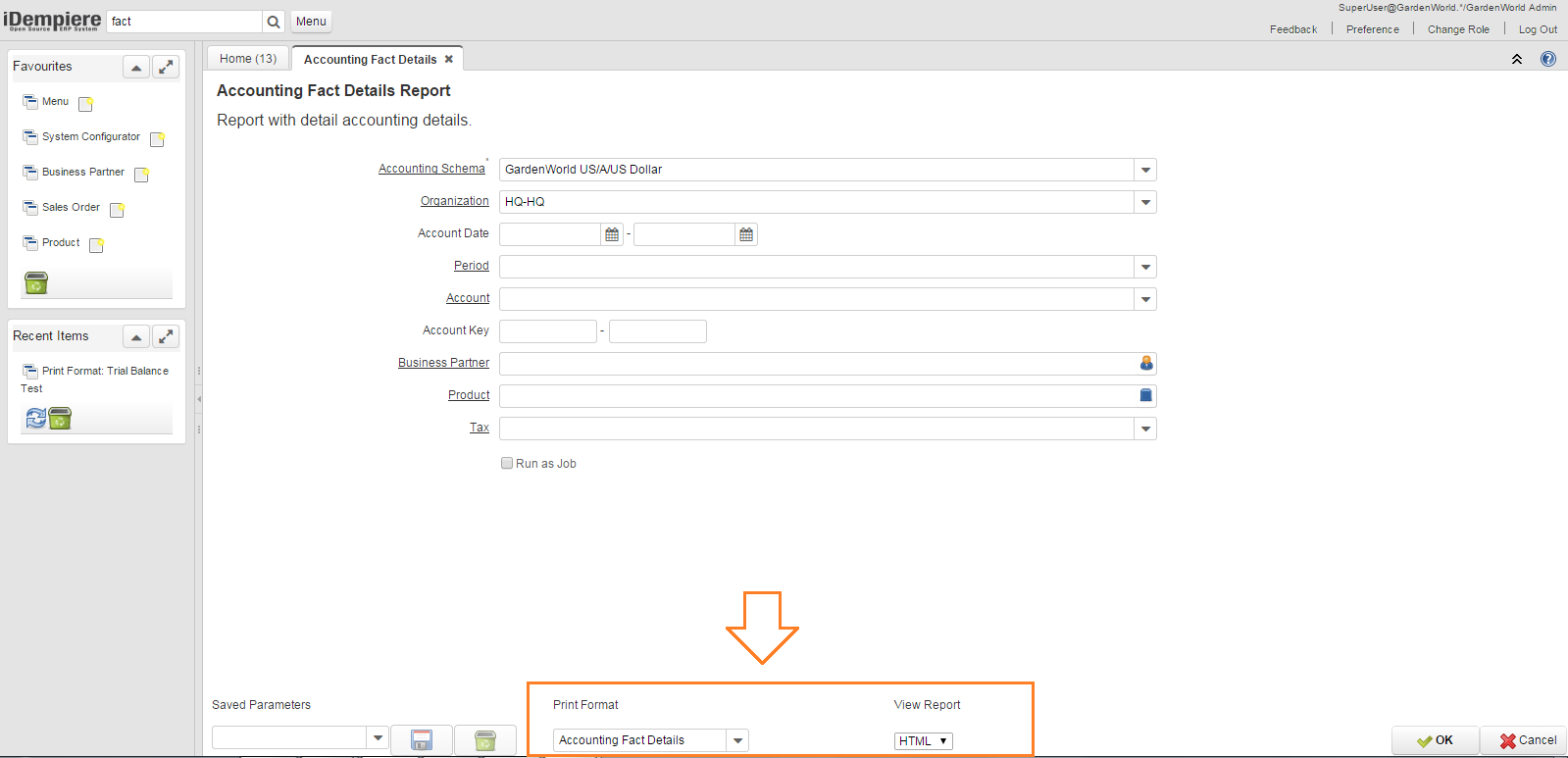Click new-record icon beside Business Partner favourite
Viewport: 1568px width, 758px height.
(x=141, y=175)
